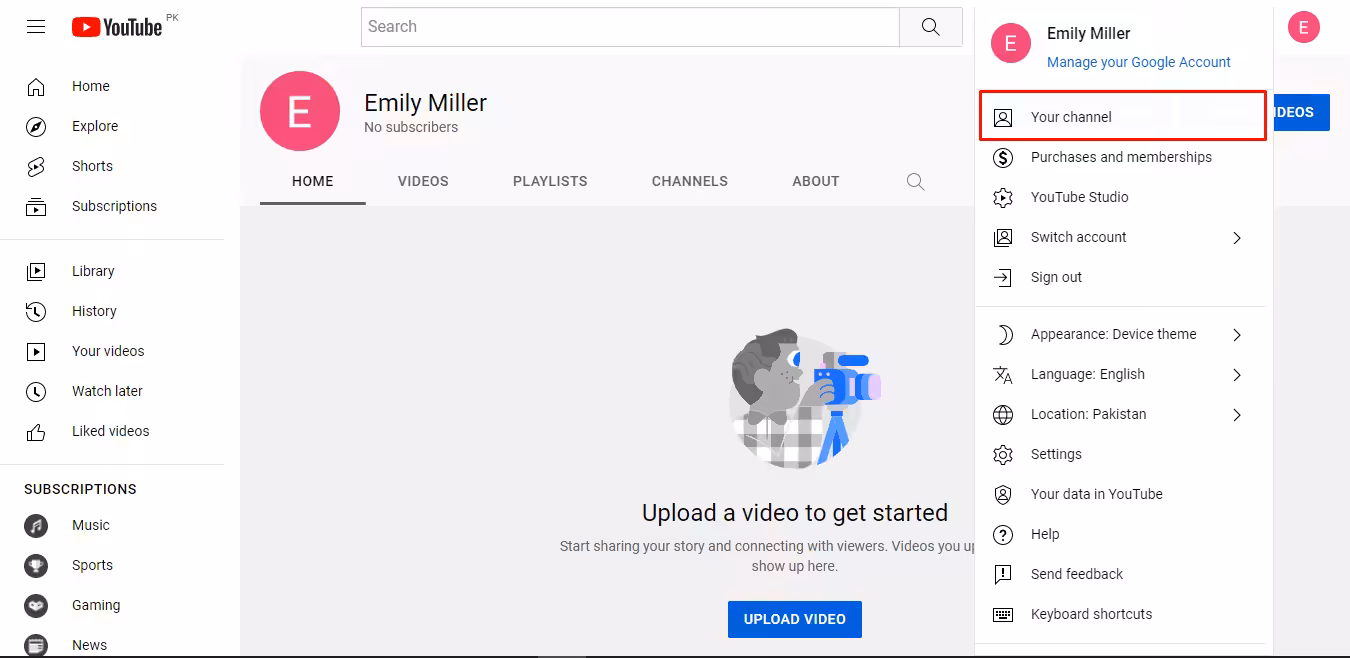Click the Sign out arrow icon

[1003, 277]
